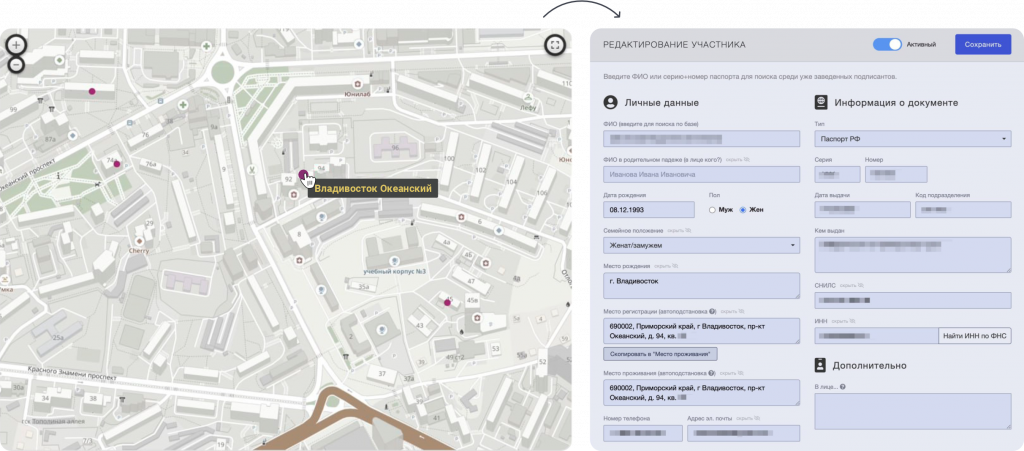Click Сохранить to save the participant

(982, 45)
